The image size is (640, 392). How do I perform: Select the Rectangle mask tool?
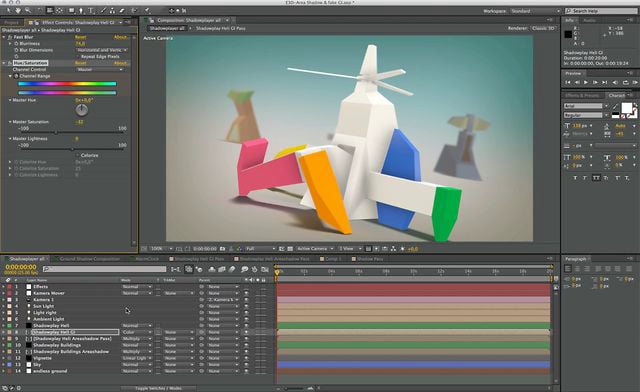71,10
